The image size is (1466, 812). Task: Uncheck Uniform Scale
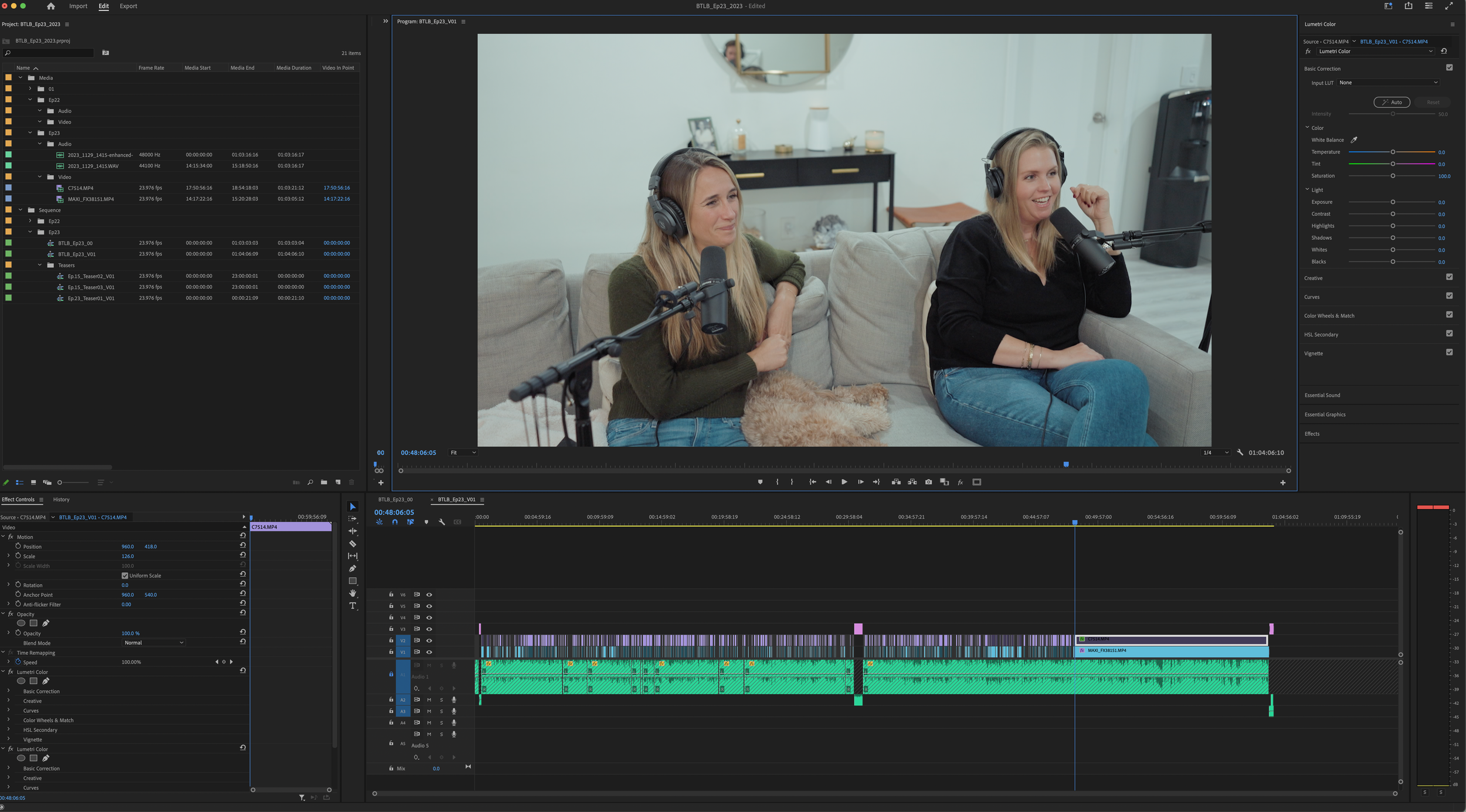point(125,576)
